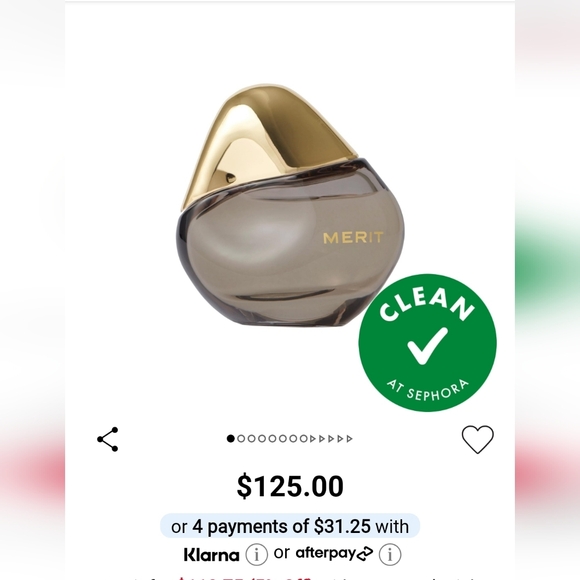
Task: Tap the gold cap of the bottle
Action: click(267, 144)
